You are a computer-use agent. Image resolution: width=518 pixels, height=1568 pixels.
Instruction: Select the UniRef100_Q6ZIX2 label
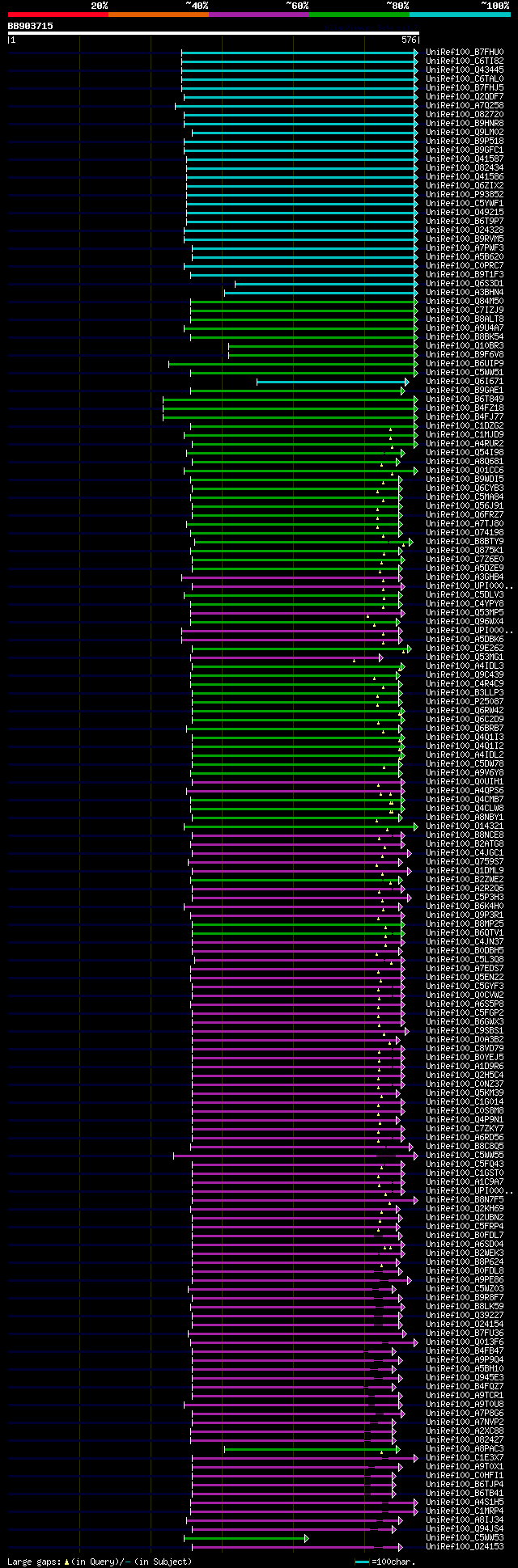[x=465, y=186]
